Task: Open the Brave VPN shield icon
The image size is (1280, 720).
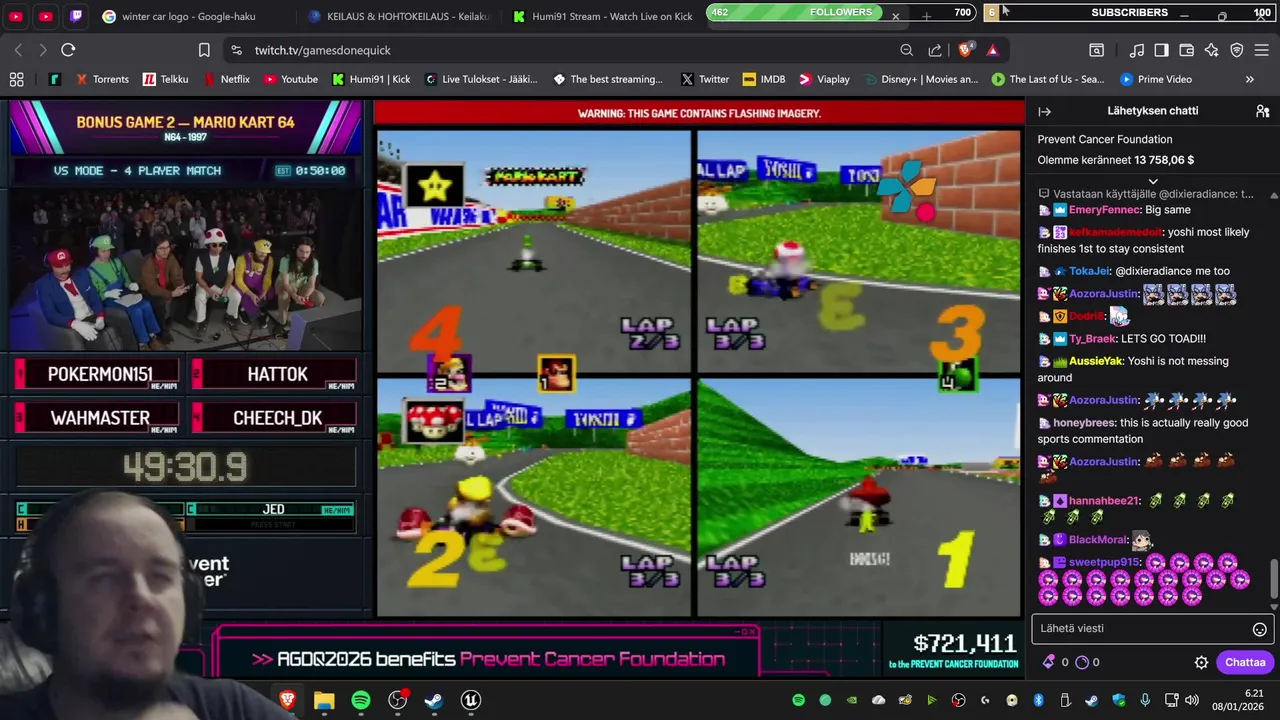Action: point(1237,50)
